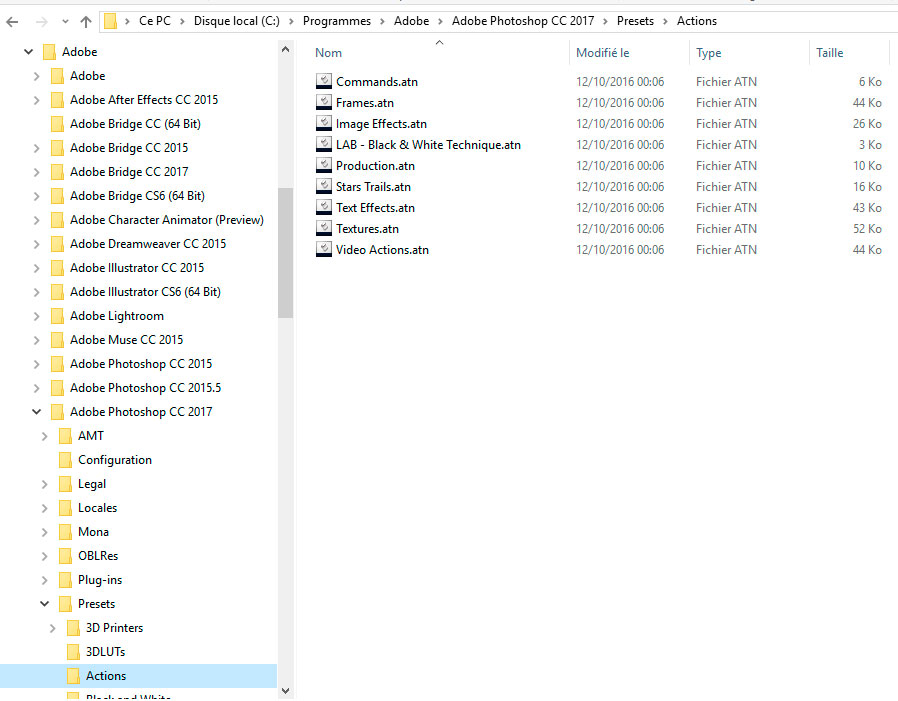
Task: Sort by the Modifié le column header
Action: [x=602, y=53]
